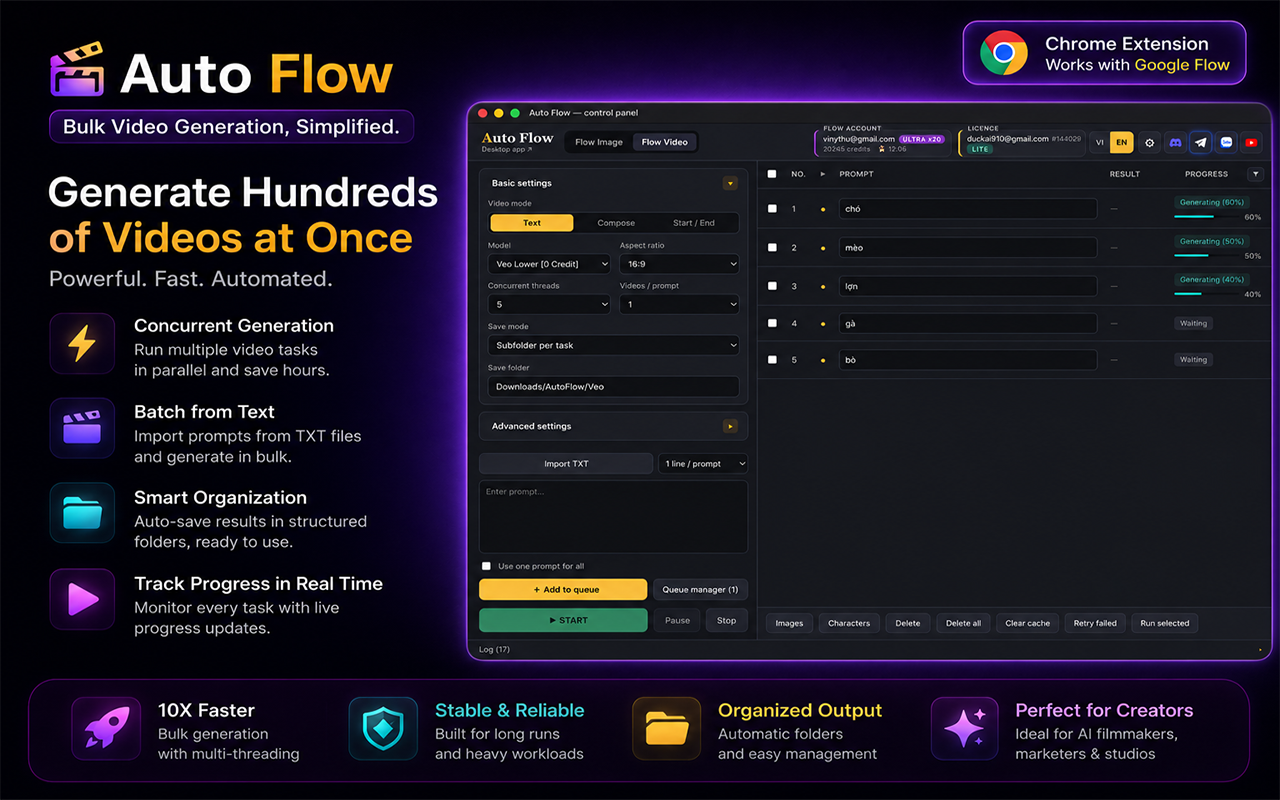Viewport: 1280px width, 800px height.
Task: Click the Import TXT button
Action: point(566,464)
